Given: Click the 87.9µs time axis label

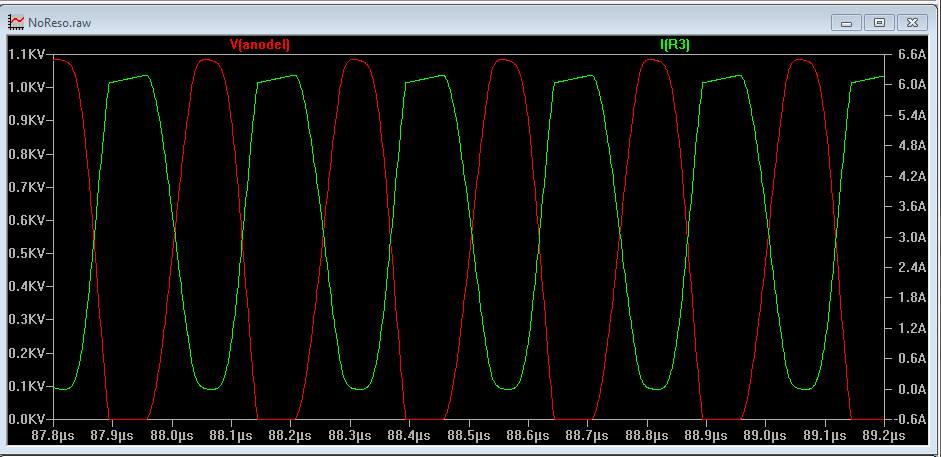Looking at the screenshot, I should (x=113, y=435).
